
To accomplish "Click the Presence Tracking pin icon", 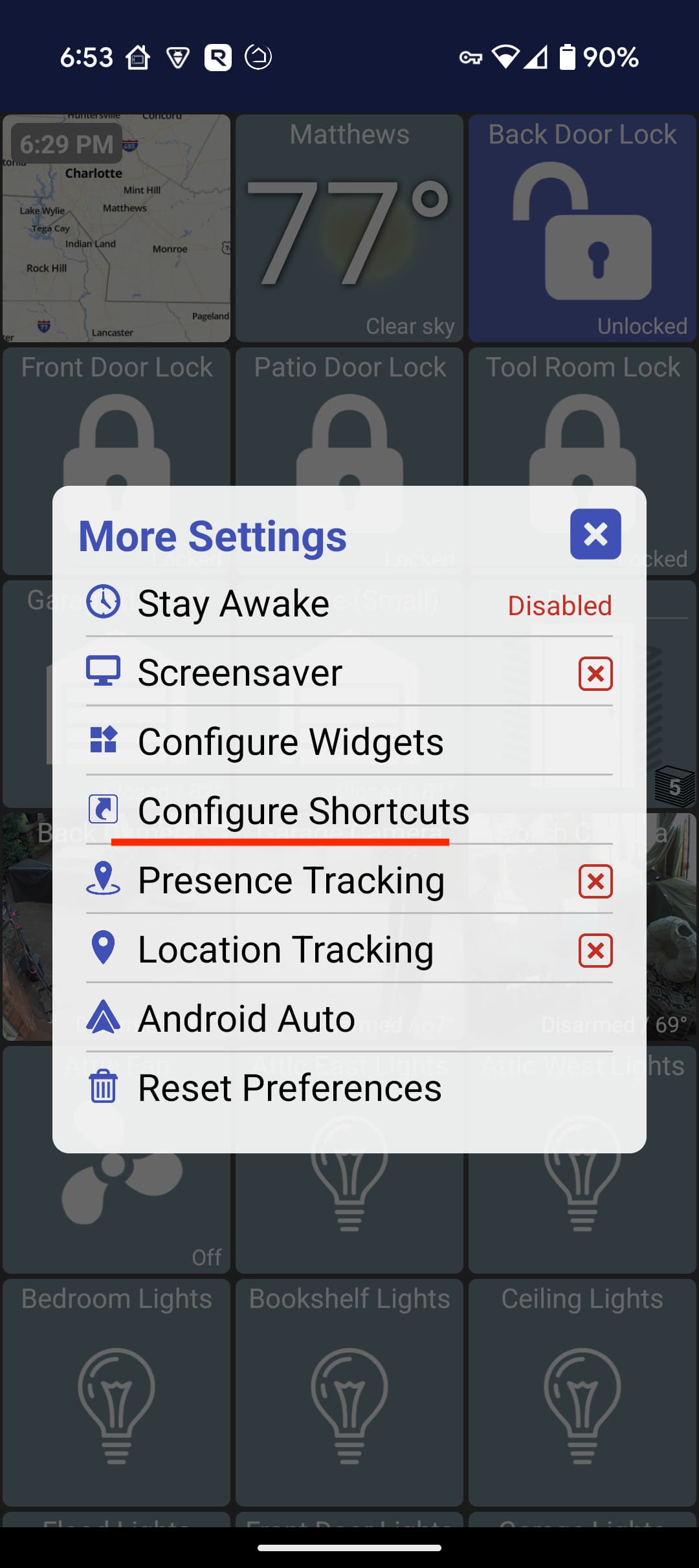I will coord(104,878).
